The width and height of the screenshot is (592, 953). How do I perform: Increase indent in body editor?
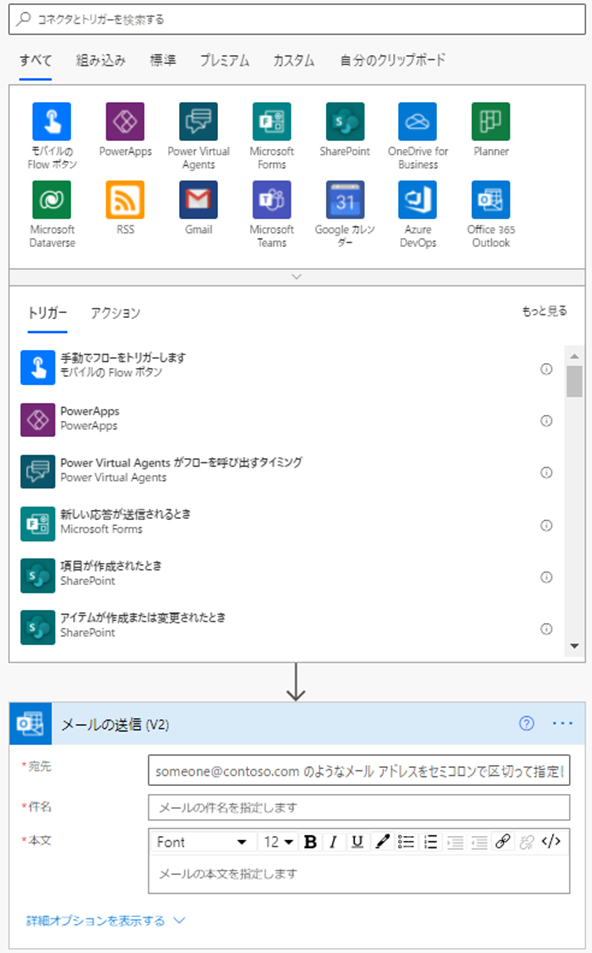pos(455,842)
